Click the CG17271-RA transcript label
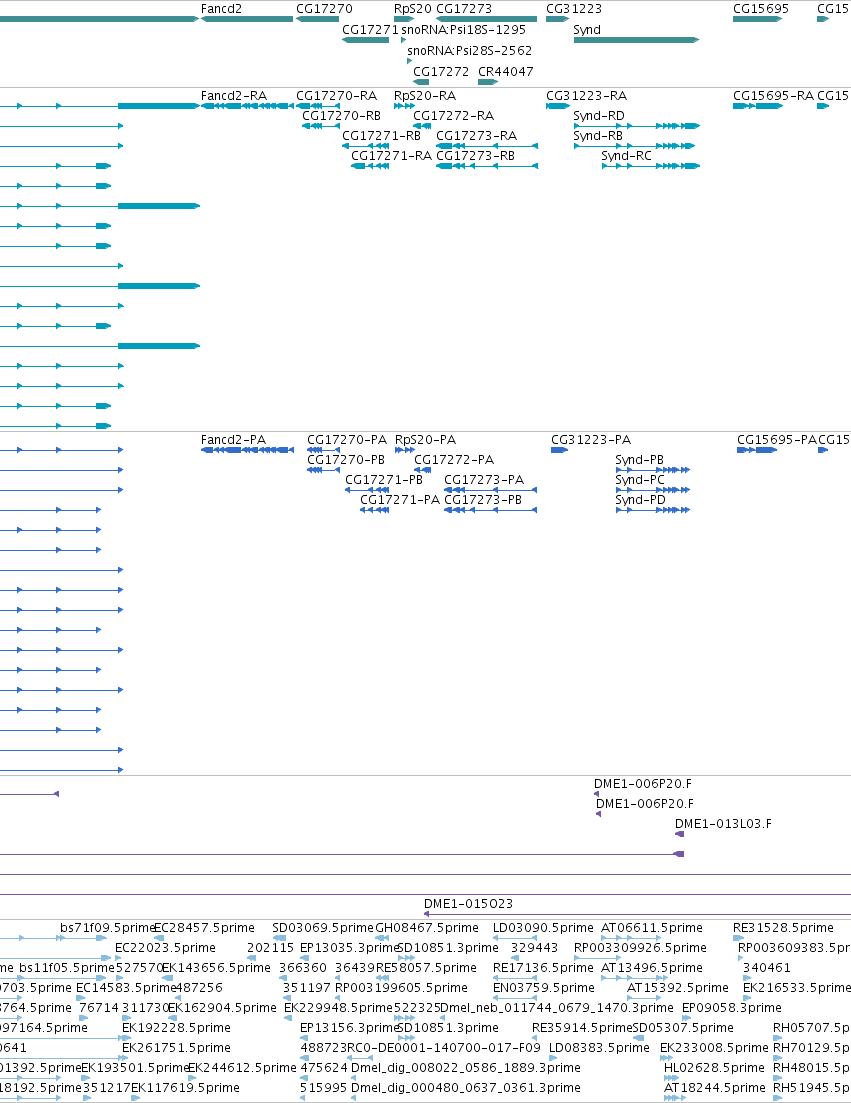Viewport: 851px width, 1103px height. click(391, 155)
